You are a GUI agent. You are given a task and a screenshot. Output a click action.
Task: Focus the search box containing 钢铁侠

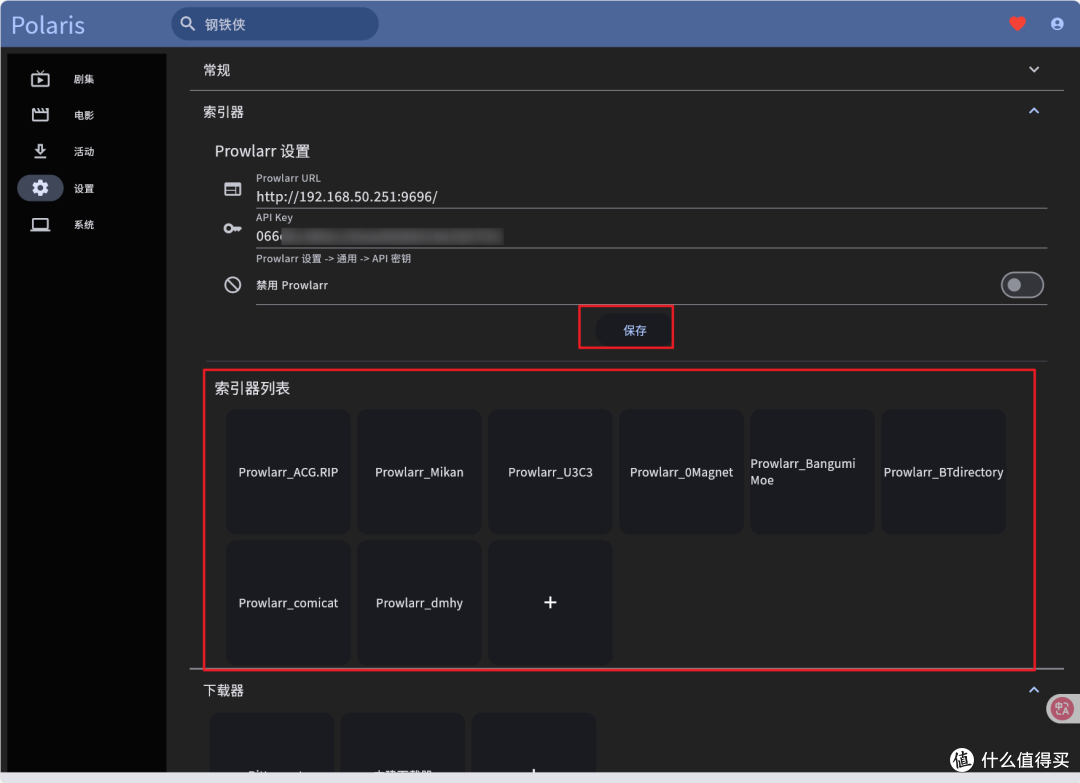click(x=275, y=24)
